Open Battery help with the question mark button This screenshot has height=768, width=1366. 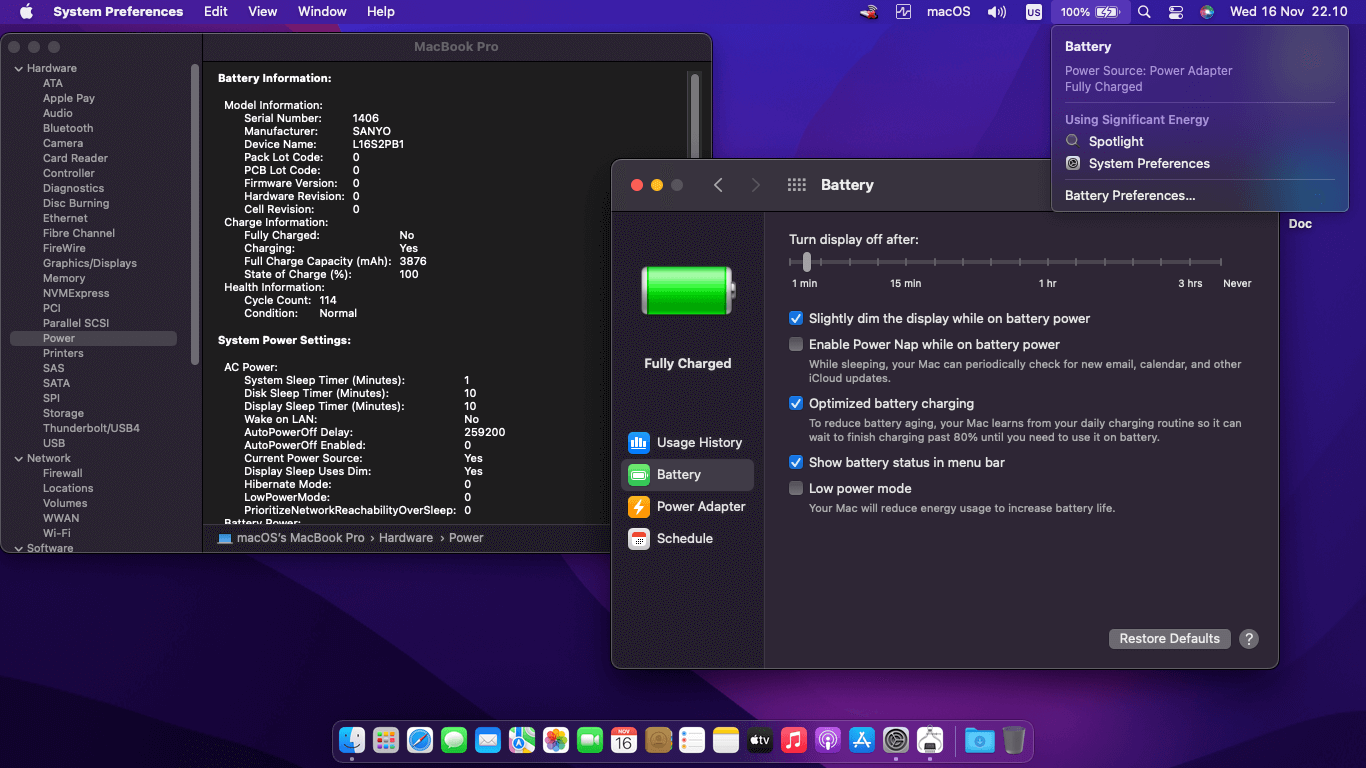pyautogui.click(x=1249, y=639)
